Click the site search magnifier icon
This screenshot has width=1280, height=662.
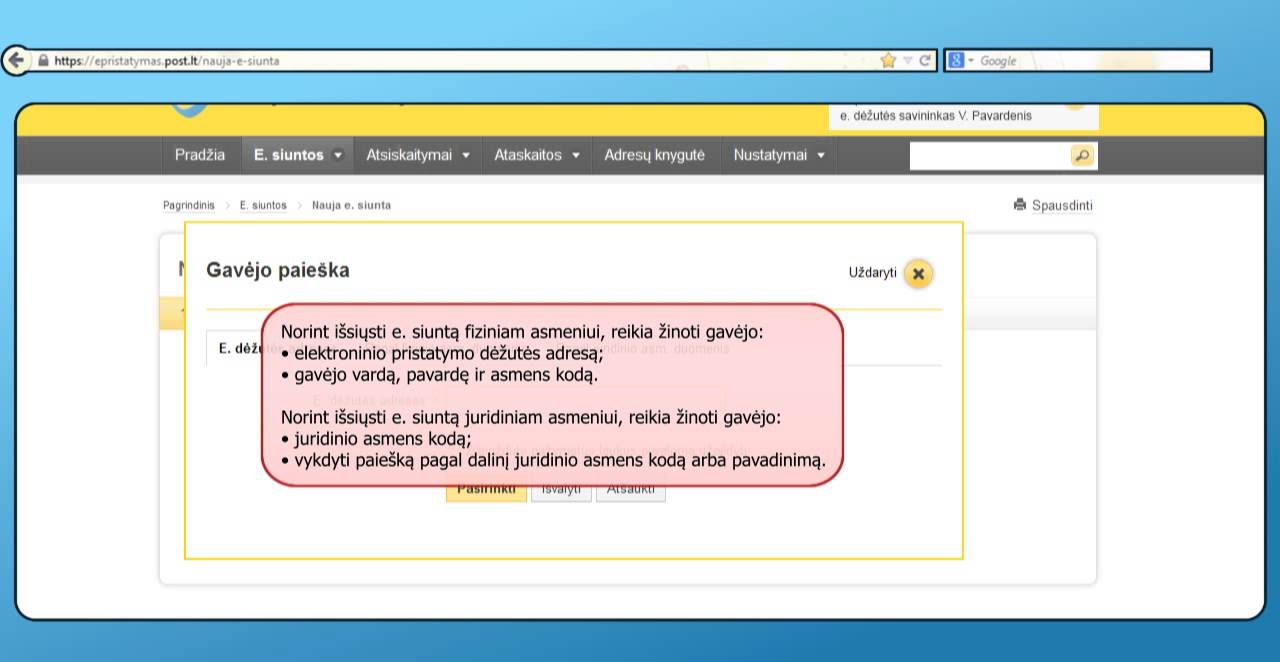click(x=1082, y=156)
